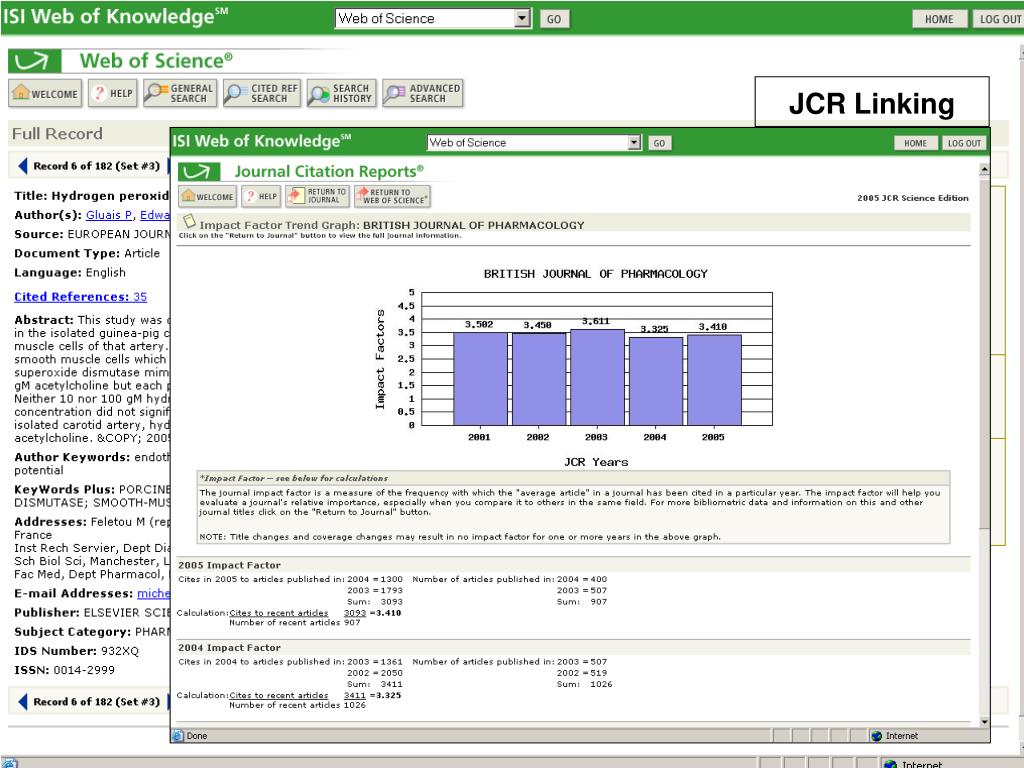Click the e-mail address link
1024x768 pixels.
click(153, 593)
